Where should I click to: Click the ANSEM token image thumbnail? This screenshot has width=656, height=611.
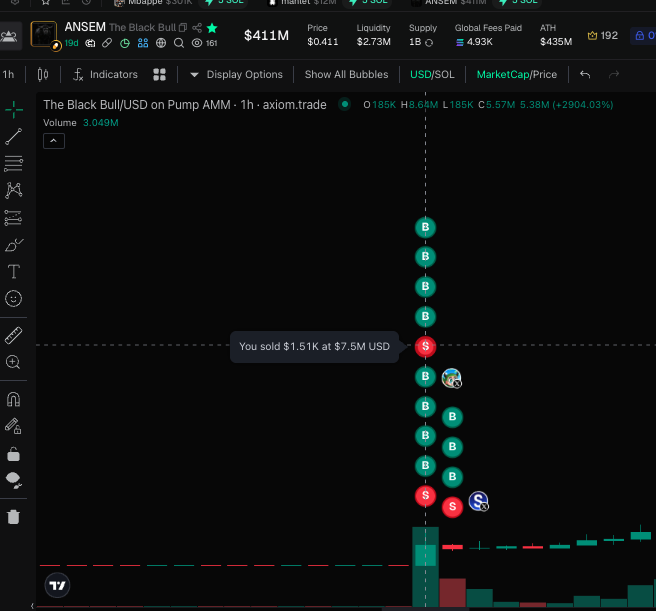point(44,34)
